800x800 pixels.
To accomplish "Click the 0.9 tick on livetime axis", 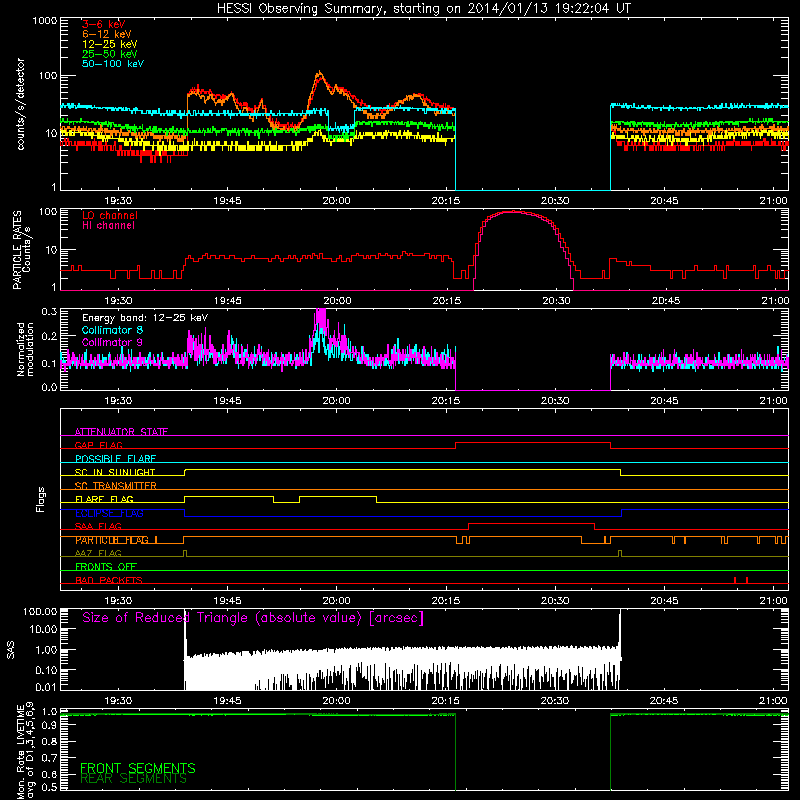I will tap(49, 726).
